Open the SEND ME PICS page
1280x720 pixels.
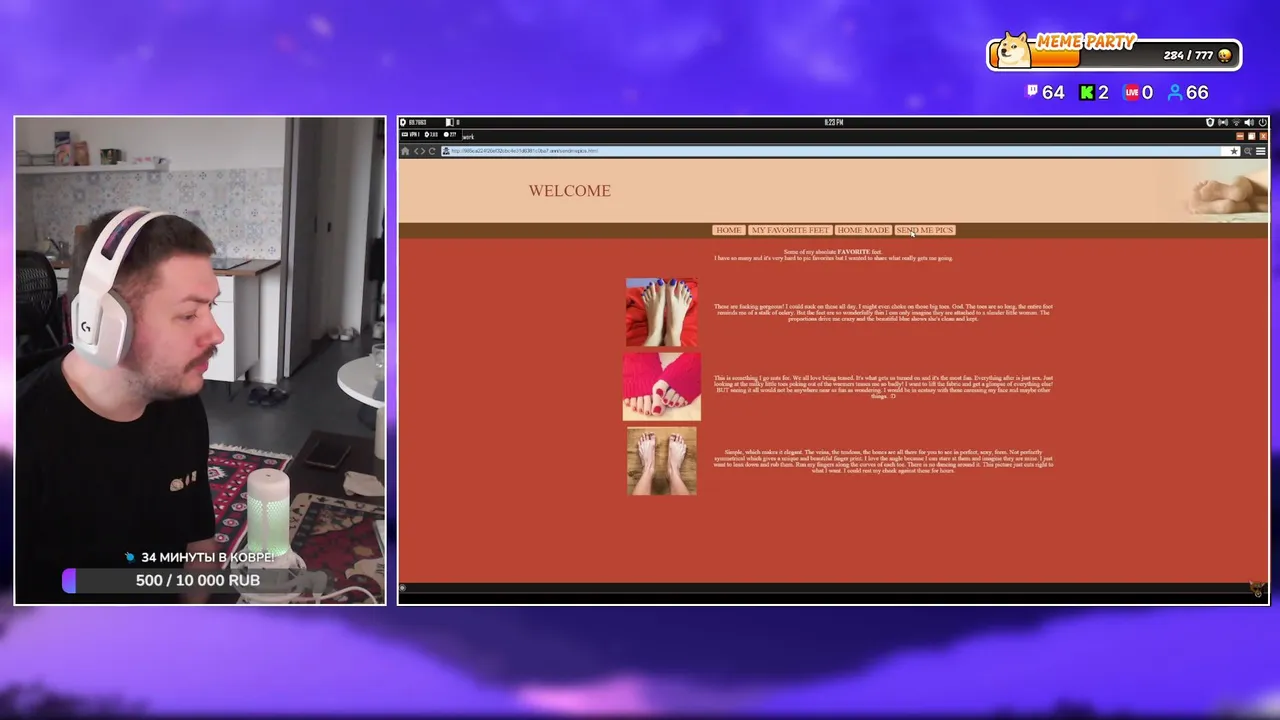point(925,230)
